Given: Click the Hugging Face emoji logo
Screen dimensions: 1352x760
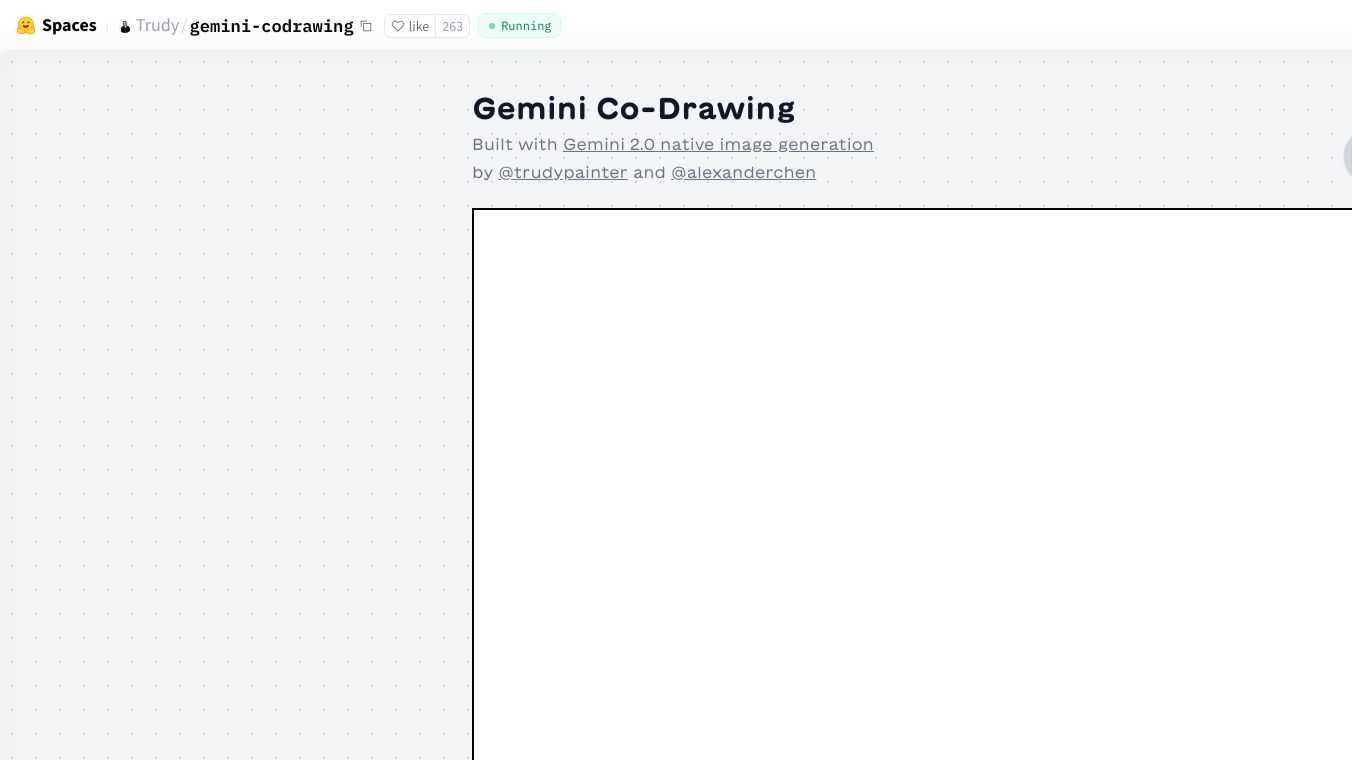Looking at the screenshot, I should click(26, 26).
